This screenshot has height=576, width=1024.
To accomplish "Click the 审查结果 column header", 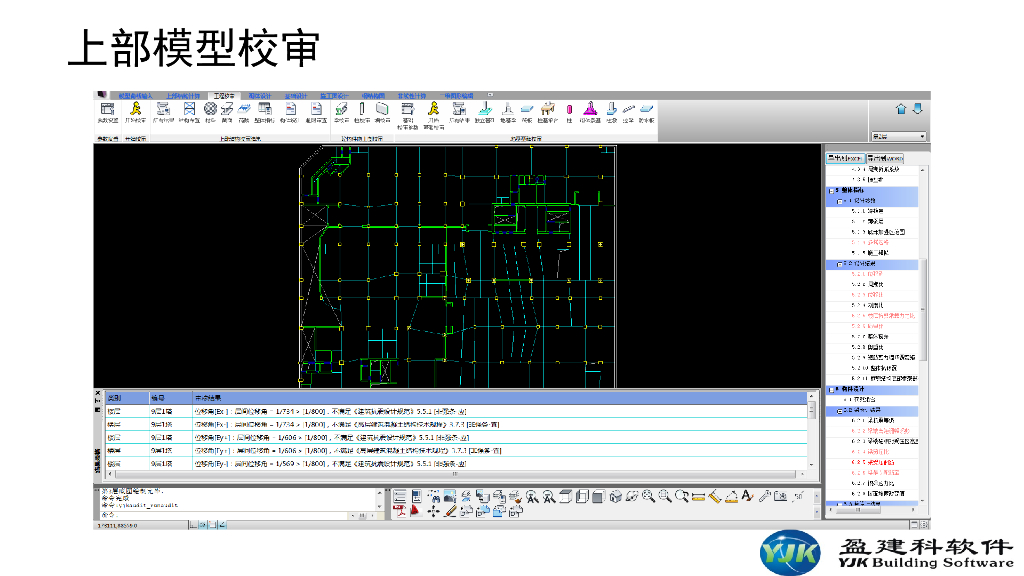I will (208, 397).
